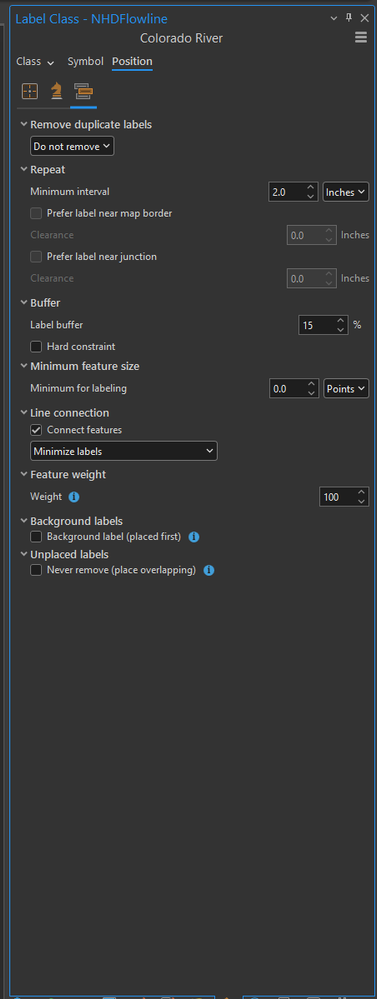377x999 pixels.
Task: Collapse the Line connection section
Action: [24, 413]
